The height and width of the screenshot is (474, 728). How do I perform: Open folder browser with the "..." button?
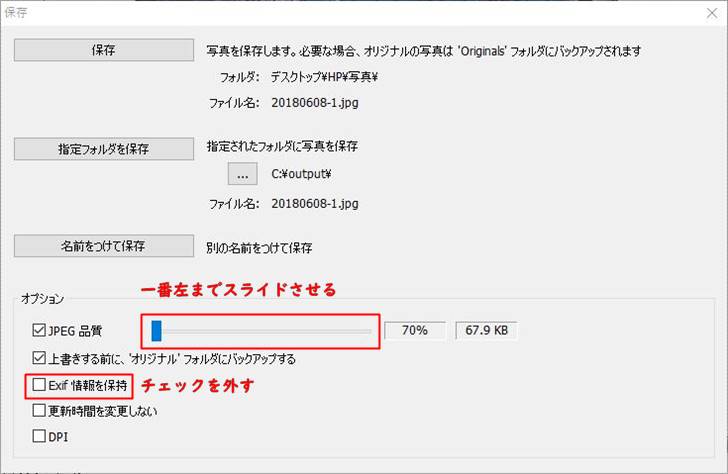tap(243, 174)
